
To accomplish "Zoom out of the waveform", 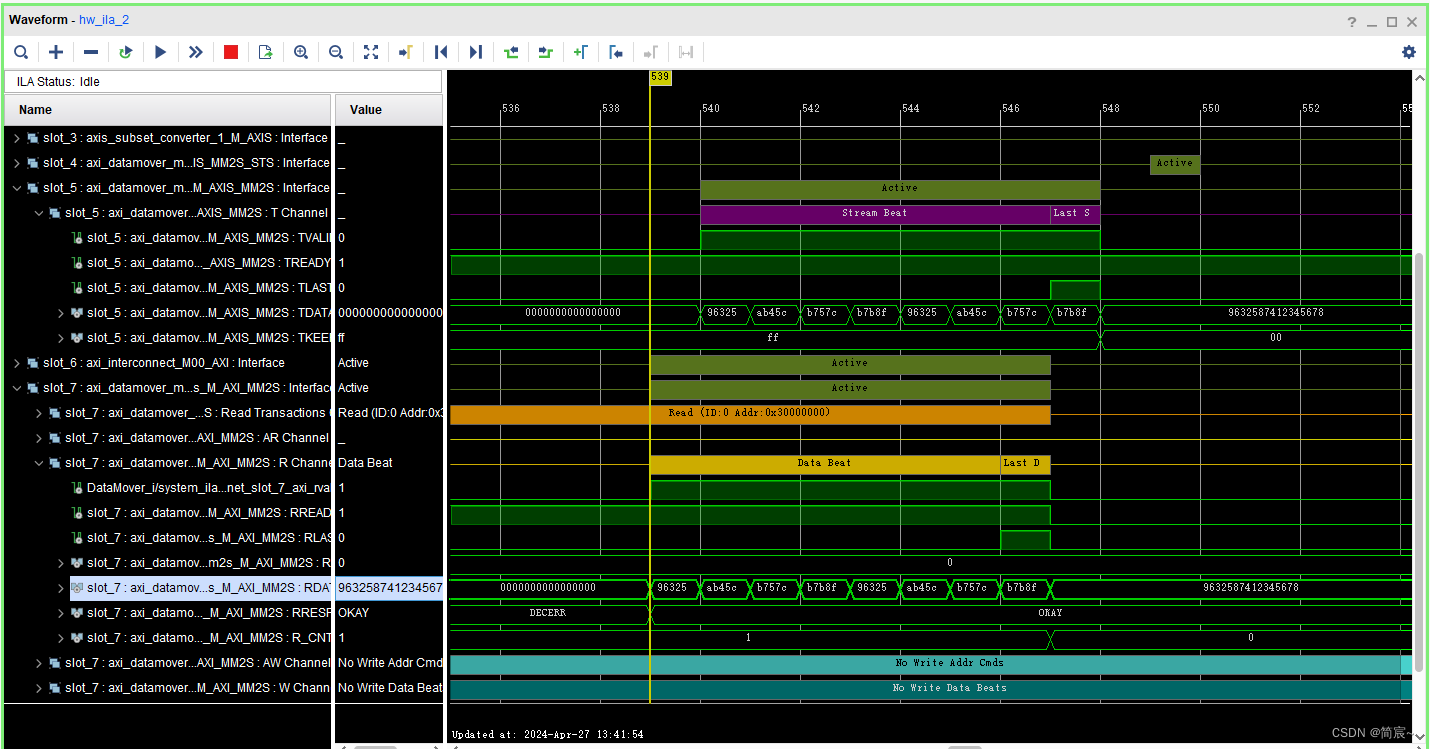I will 336,52.
